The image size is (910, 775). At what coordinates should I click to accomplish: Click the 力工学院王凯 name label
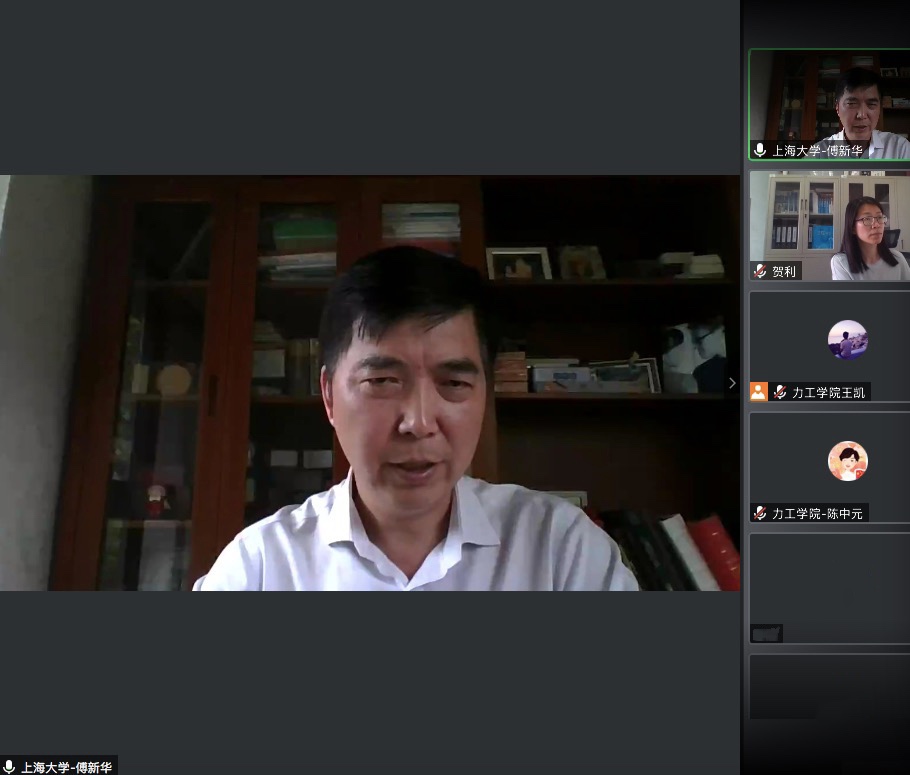click(829, 393)
